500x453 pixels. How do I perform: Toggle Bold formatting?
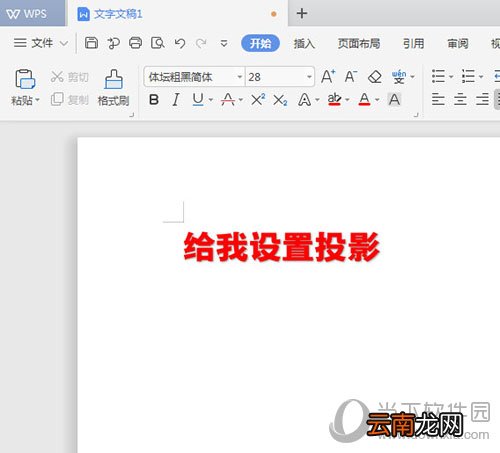[x=154, y=99]
